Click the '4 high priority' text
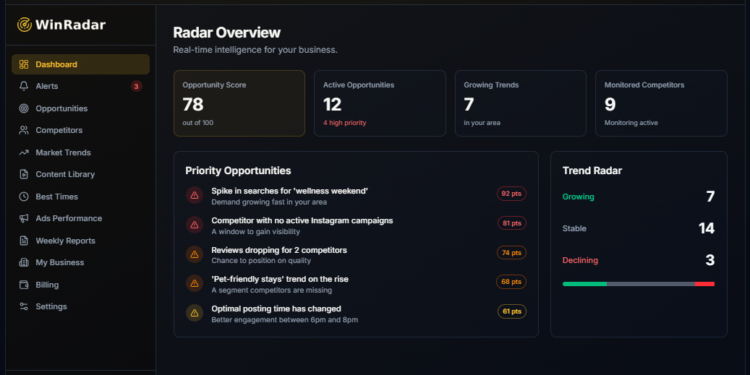Image resolution: width=750 pixels, height=375 pixels. pyautogui.click(x=344, y=123)
